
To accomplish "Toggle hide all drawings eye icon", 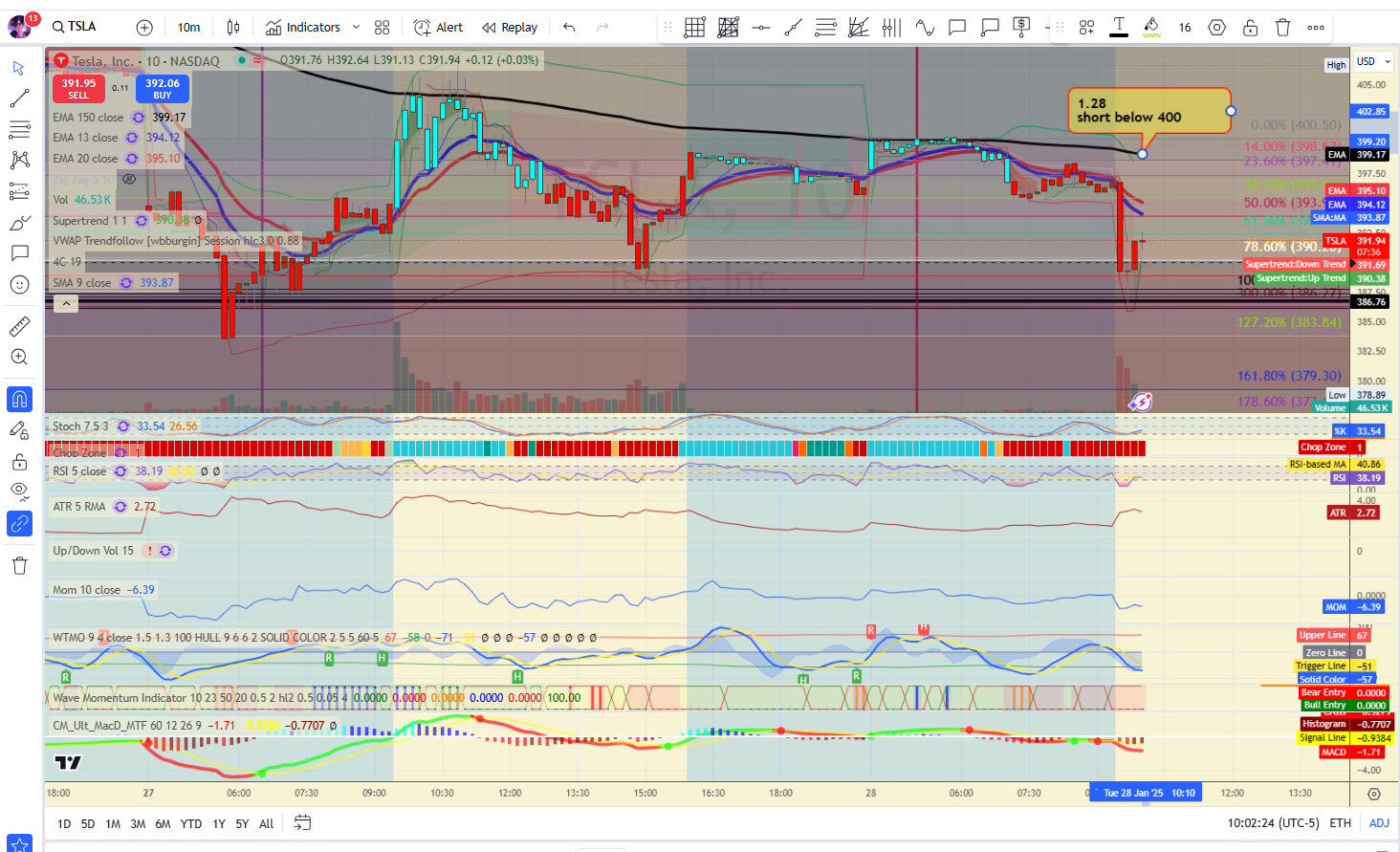I will click(x=19, y=492).
